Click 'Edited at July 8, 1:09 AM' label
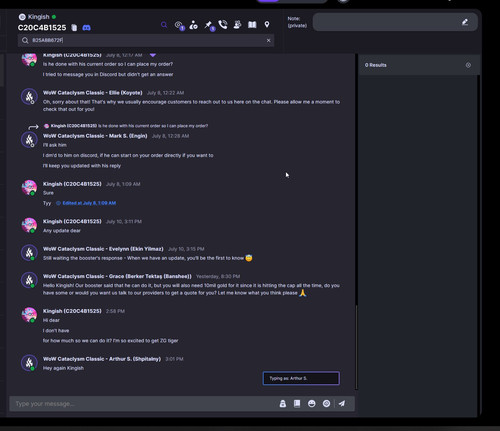 89,203
